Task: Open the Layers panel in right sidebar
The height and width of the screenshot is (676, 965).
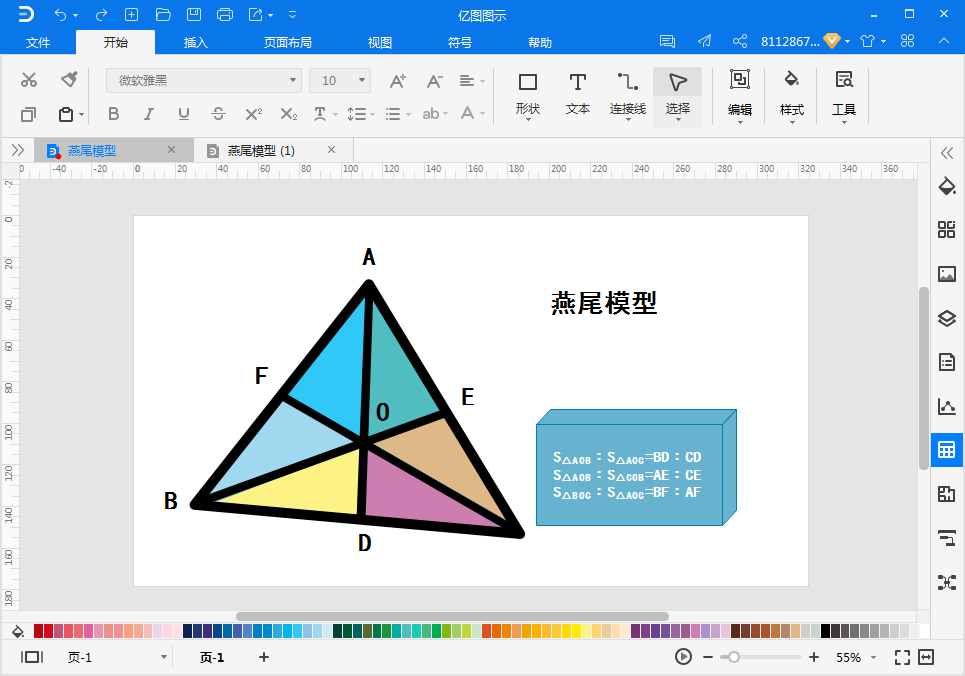Action: [946, 319]
